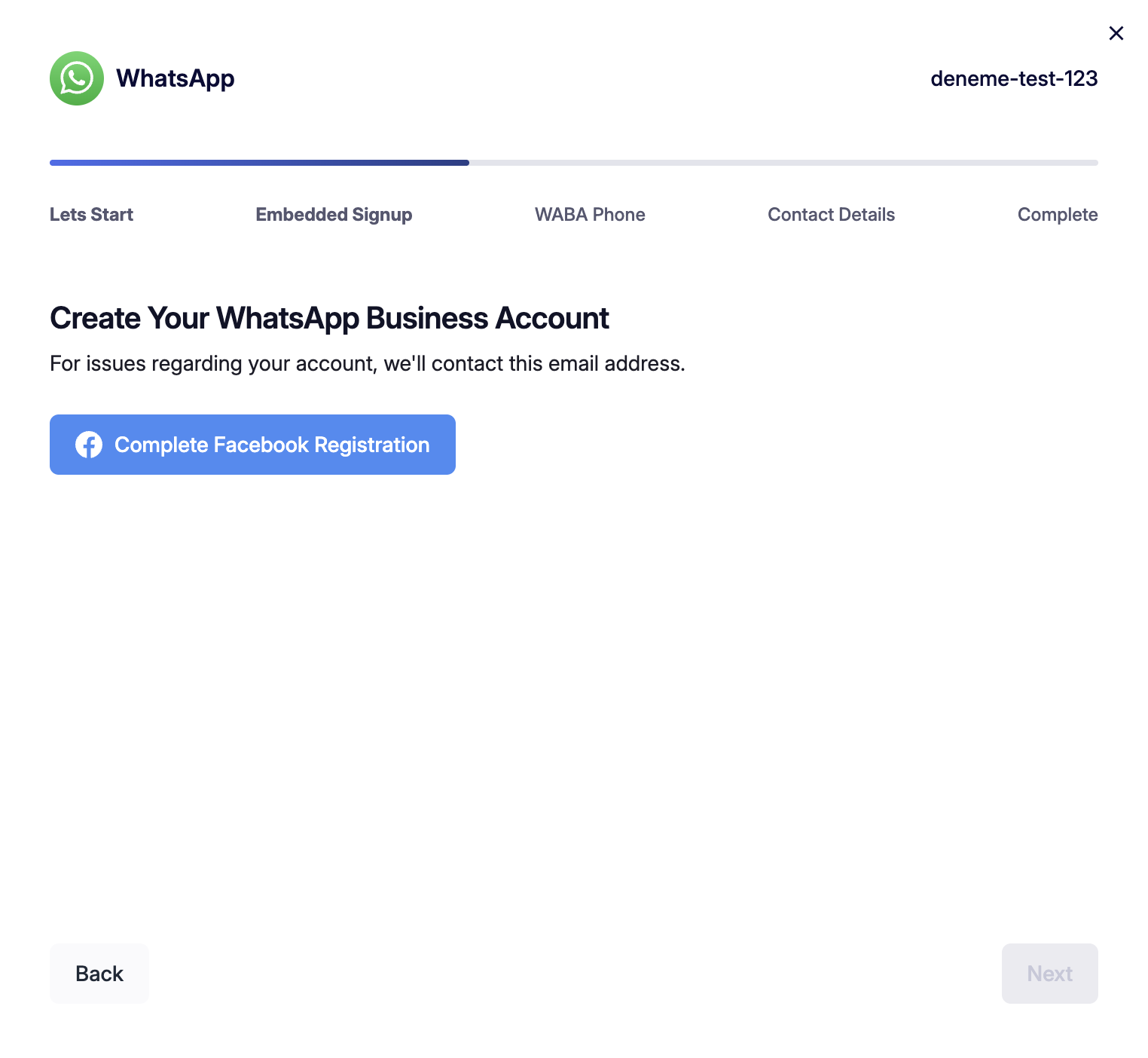
Task: Click the deneme-test-123 account name
Action: (x=1014, y=78)
